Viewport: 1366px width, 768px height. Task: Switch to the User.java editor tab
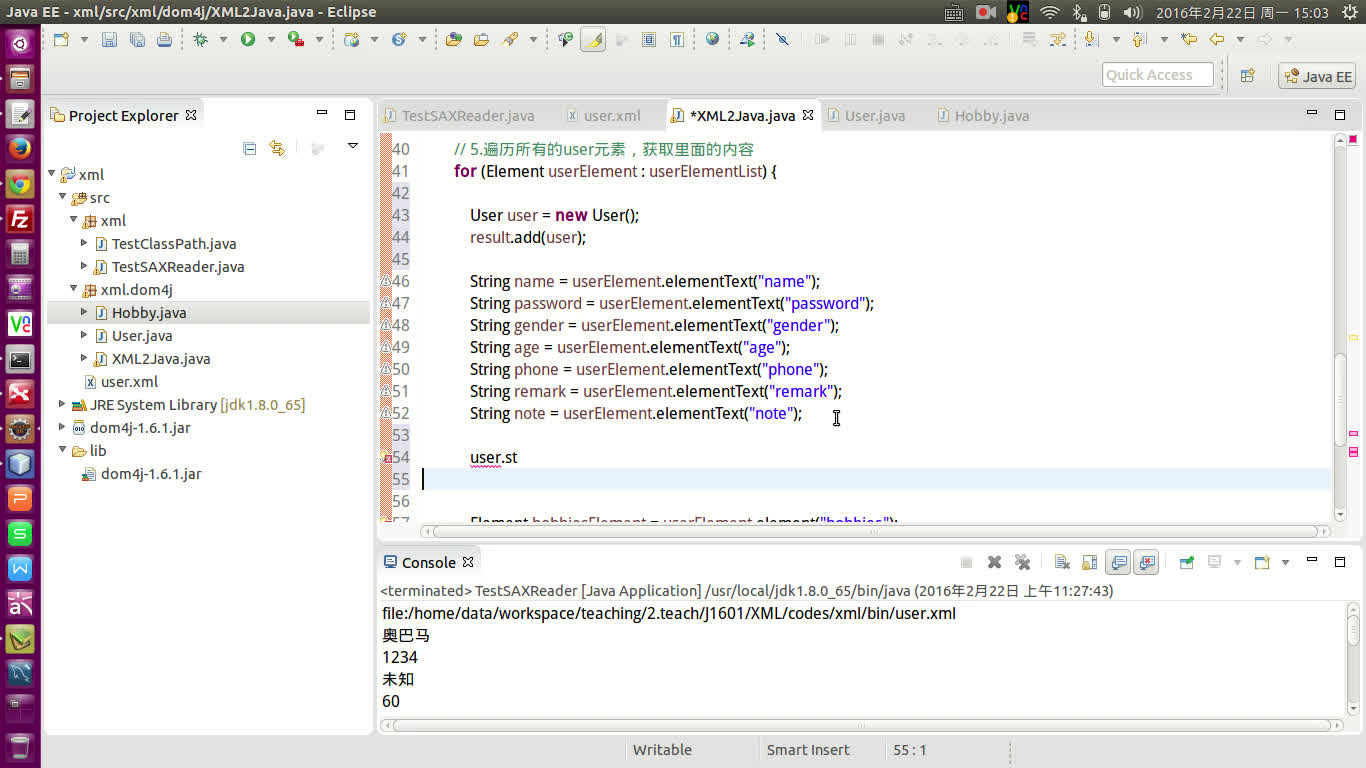[x=874, y=116]
